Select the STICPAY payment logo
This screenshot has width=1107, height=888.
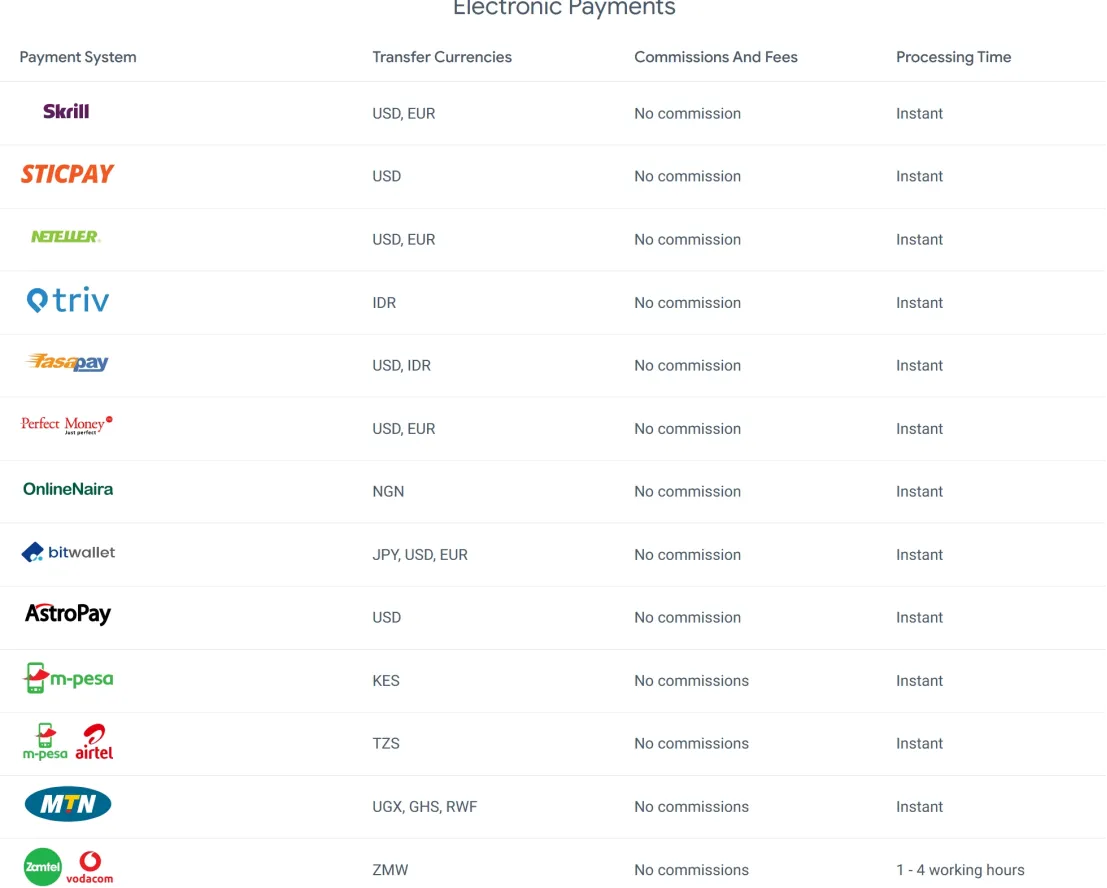click(x=68, y=174)
